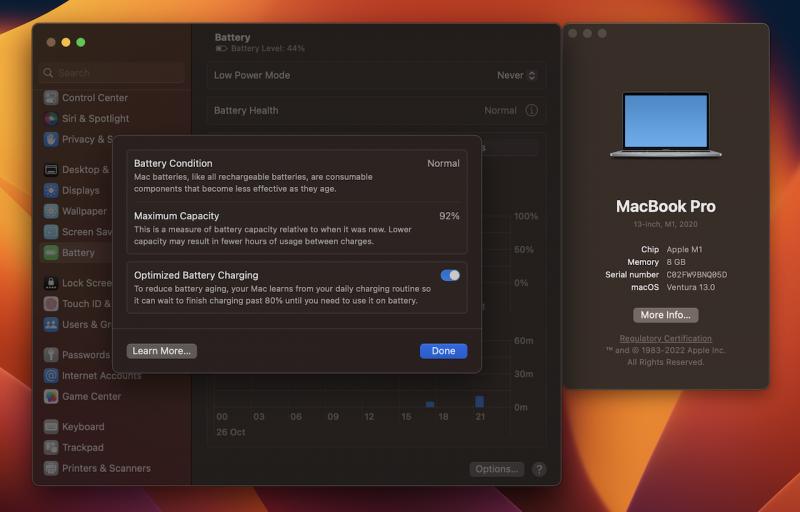Image resolution: width=800 pixels, height=512 pixels.
Task: Open the Regulatory Certification link
Action: click(665, 339)
